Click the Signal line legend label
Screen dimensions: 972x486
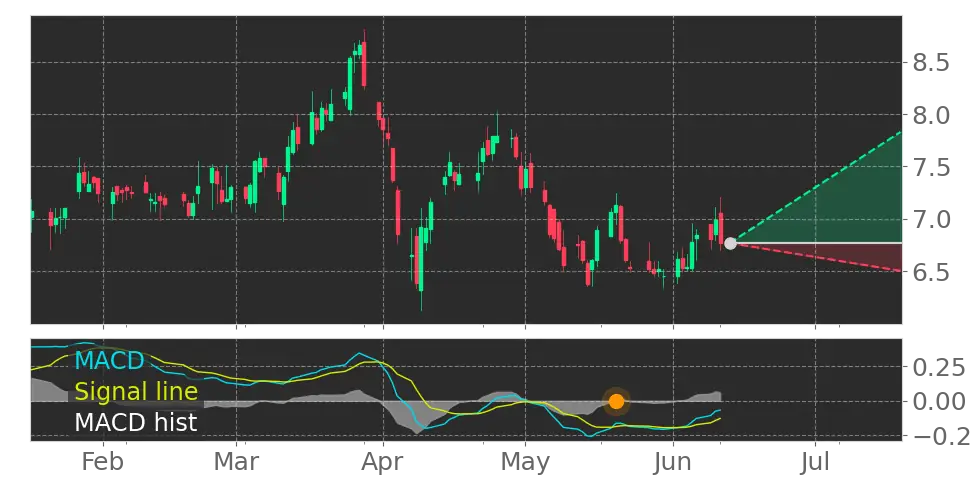pos(136,391)
